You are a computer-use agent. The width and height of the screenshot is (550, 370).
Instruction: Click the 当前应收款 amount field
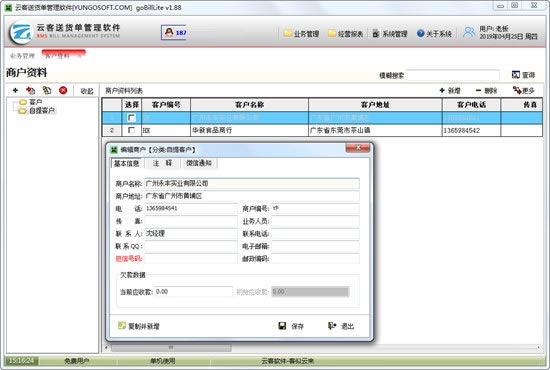pos(193,292)
